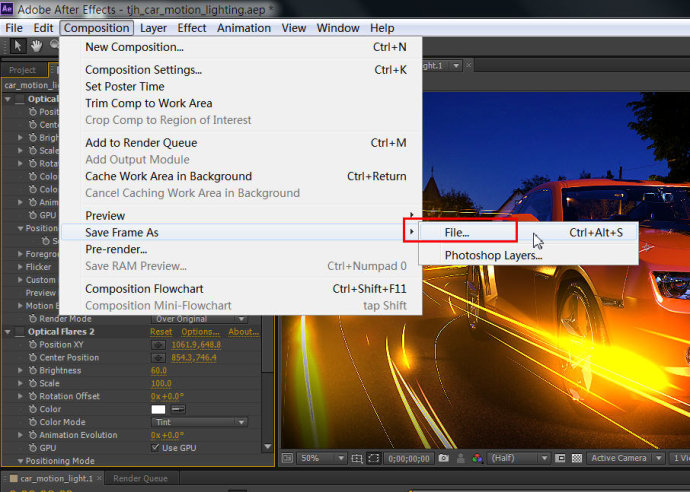Click Reset link for Optical Flares 2
Screen dimensions: 690x492
(161, 332)
